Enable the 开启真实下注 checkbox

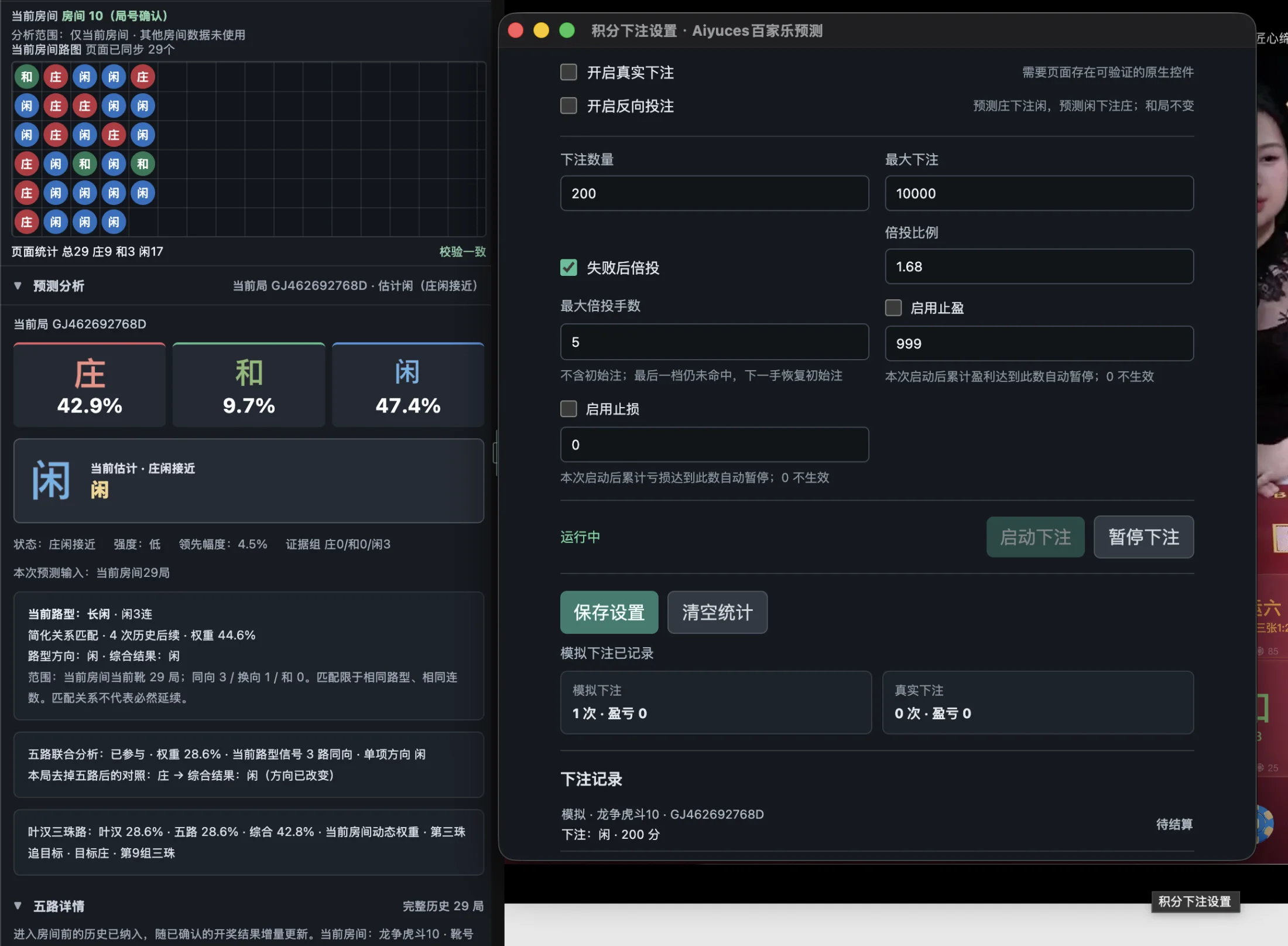coord(568,72)
